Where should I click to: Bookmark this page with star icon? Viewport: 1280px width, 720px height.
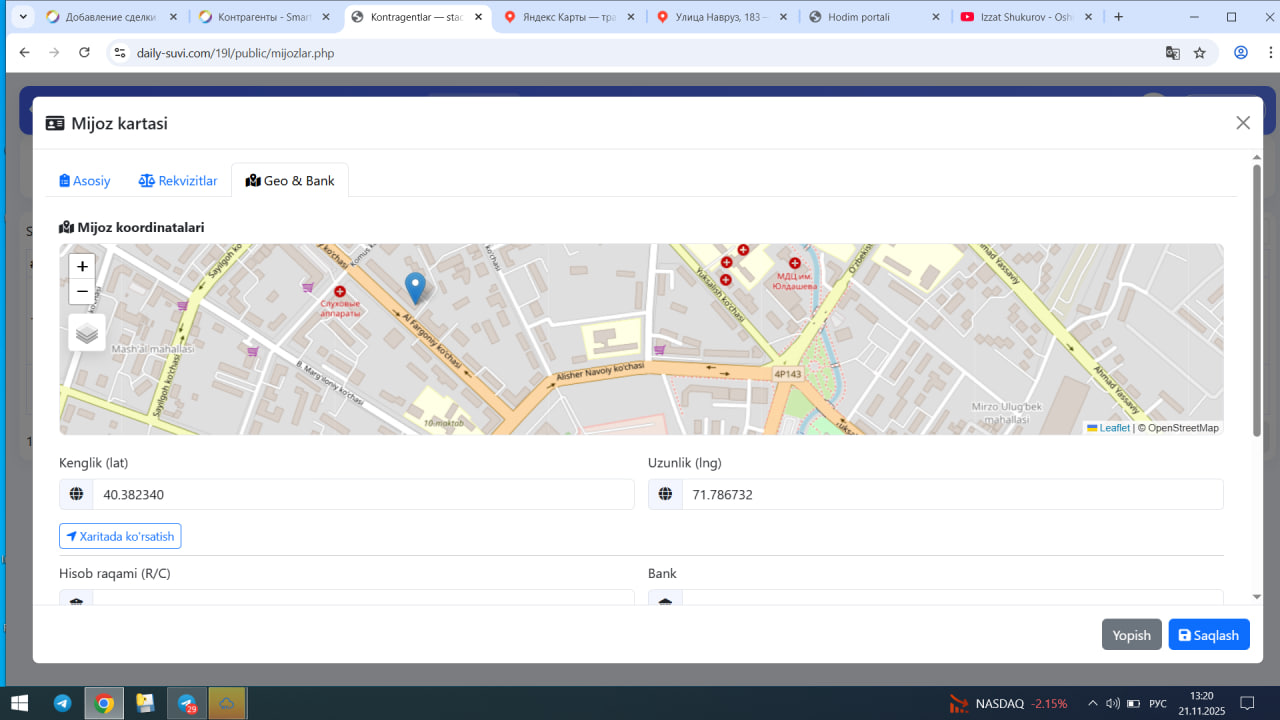point(1200,53)
